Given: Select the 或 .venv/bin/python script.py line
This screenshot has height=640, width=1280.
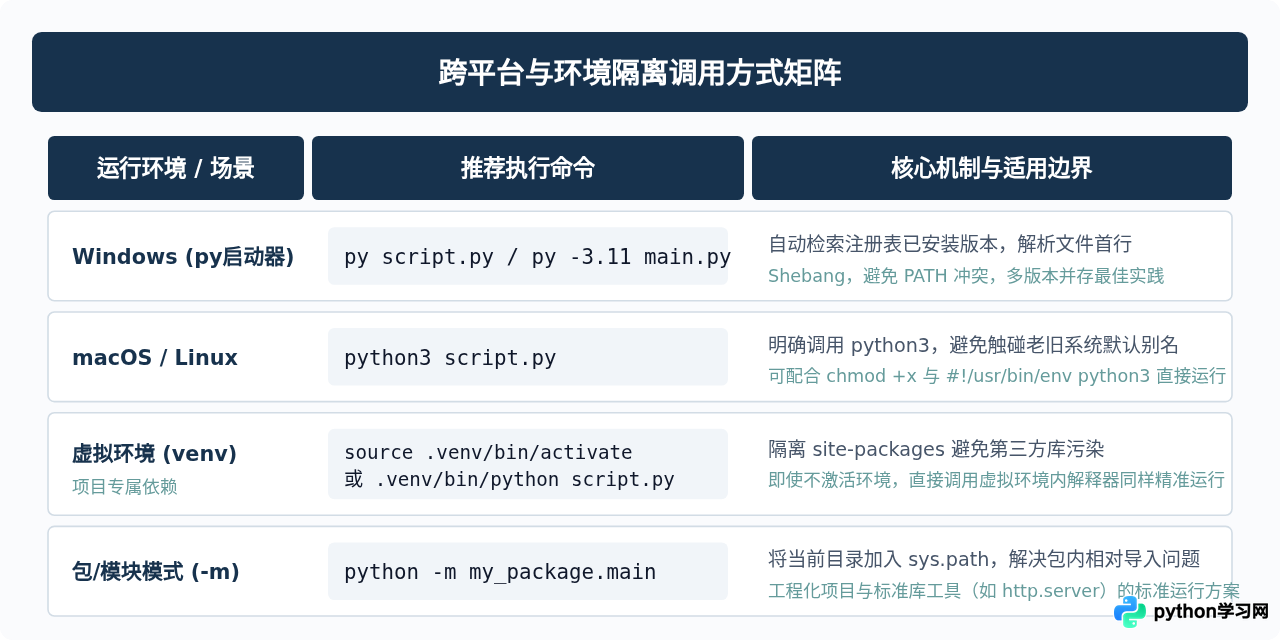Looking at the screenshot, I should (509, 479).
